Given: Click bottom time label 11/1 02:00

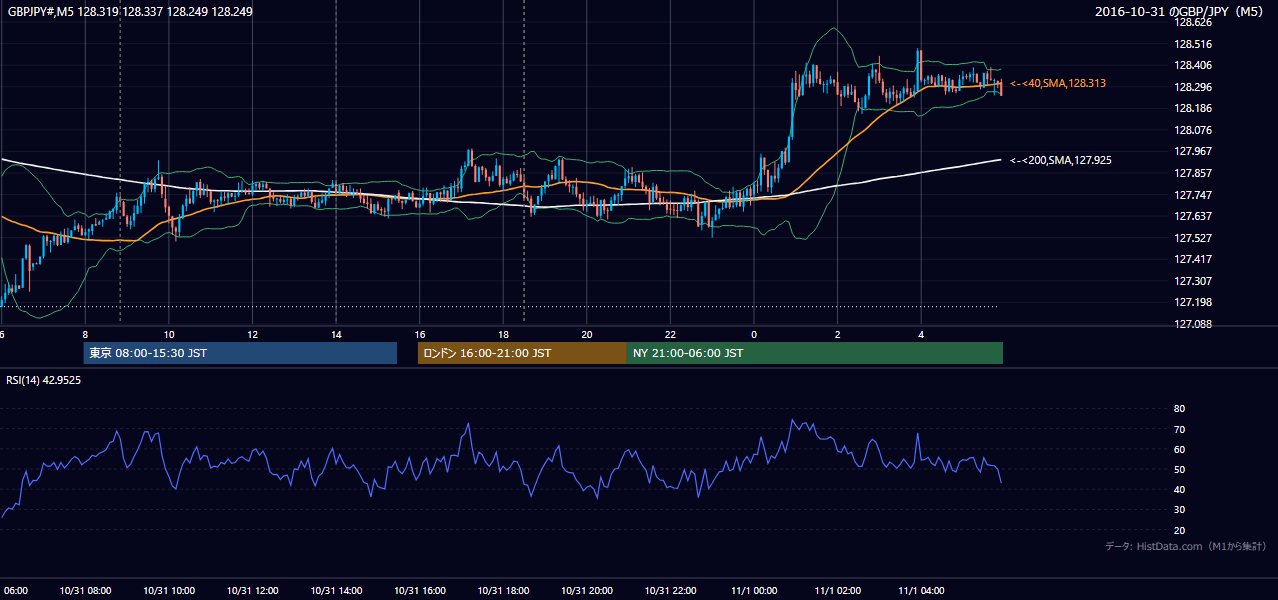Looking at the screenshot, I should (x=837, y=591).
